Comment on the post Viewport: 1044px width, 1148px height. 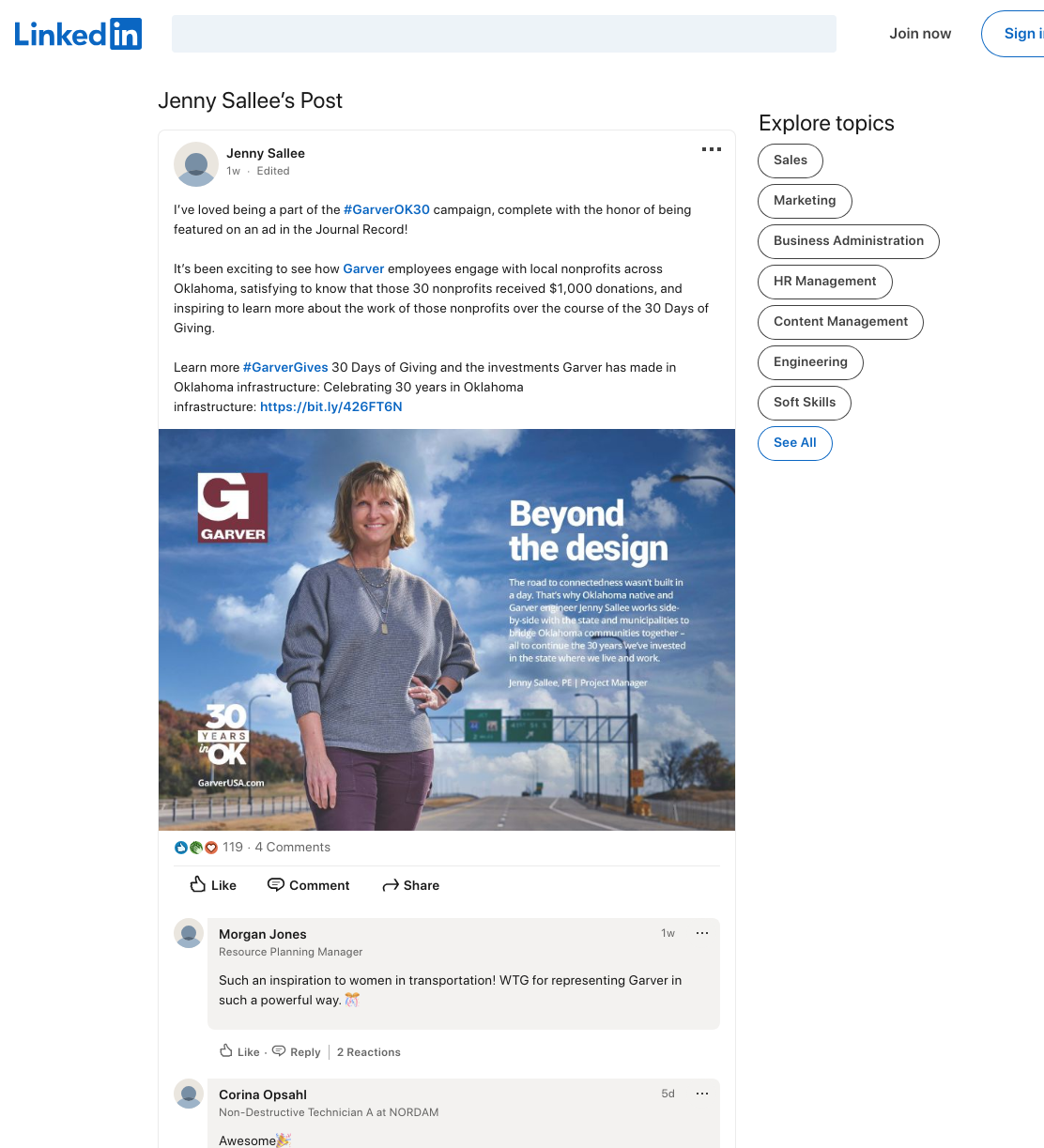point(309,885)
